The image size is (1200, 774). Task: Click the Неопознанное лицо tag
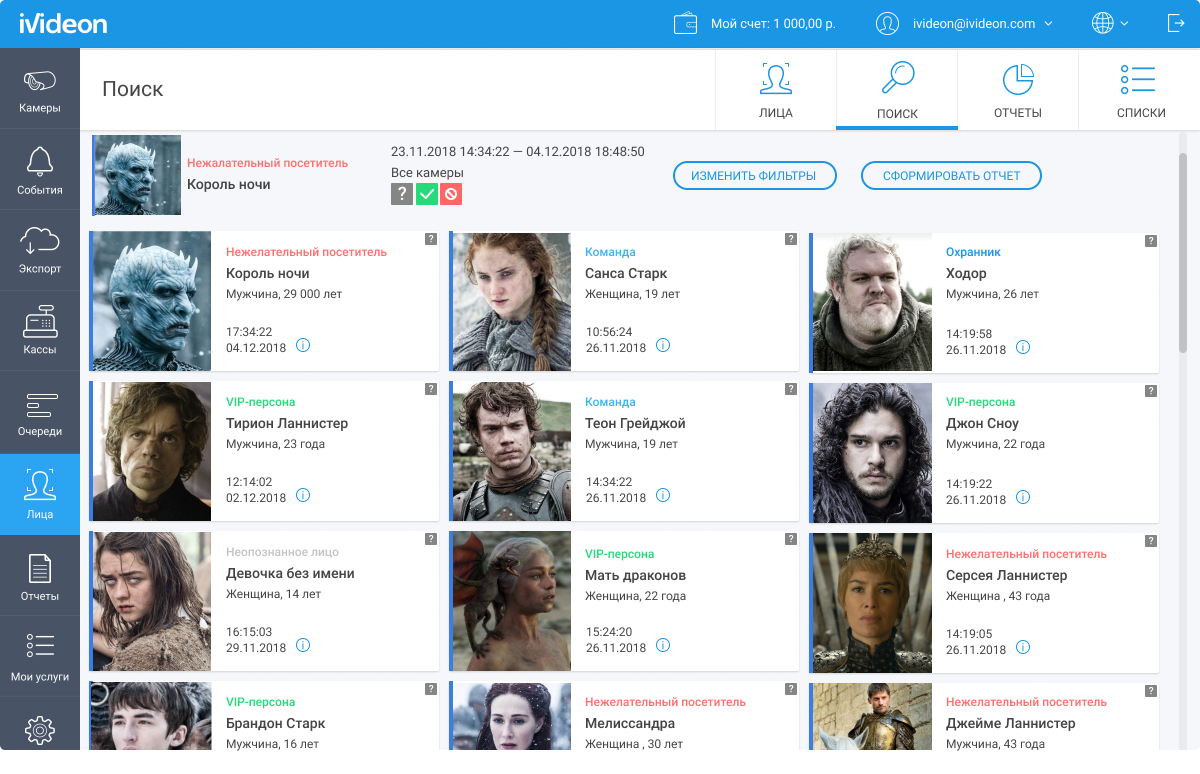(x=282, y=552)
